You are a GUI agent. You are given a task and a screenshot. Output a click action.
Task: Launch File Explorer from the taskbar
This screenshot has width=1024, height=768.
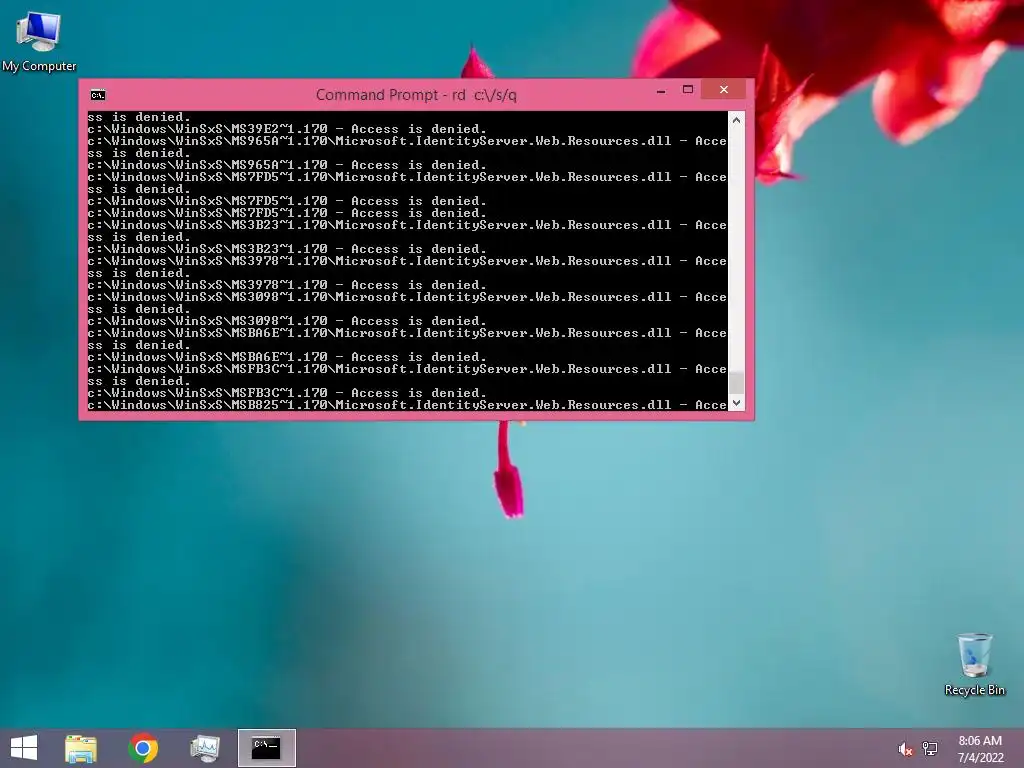point(81,748)
